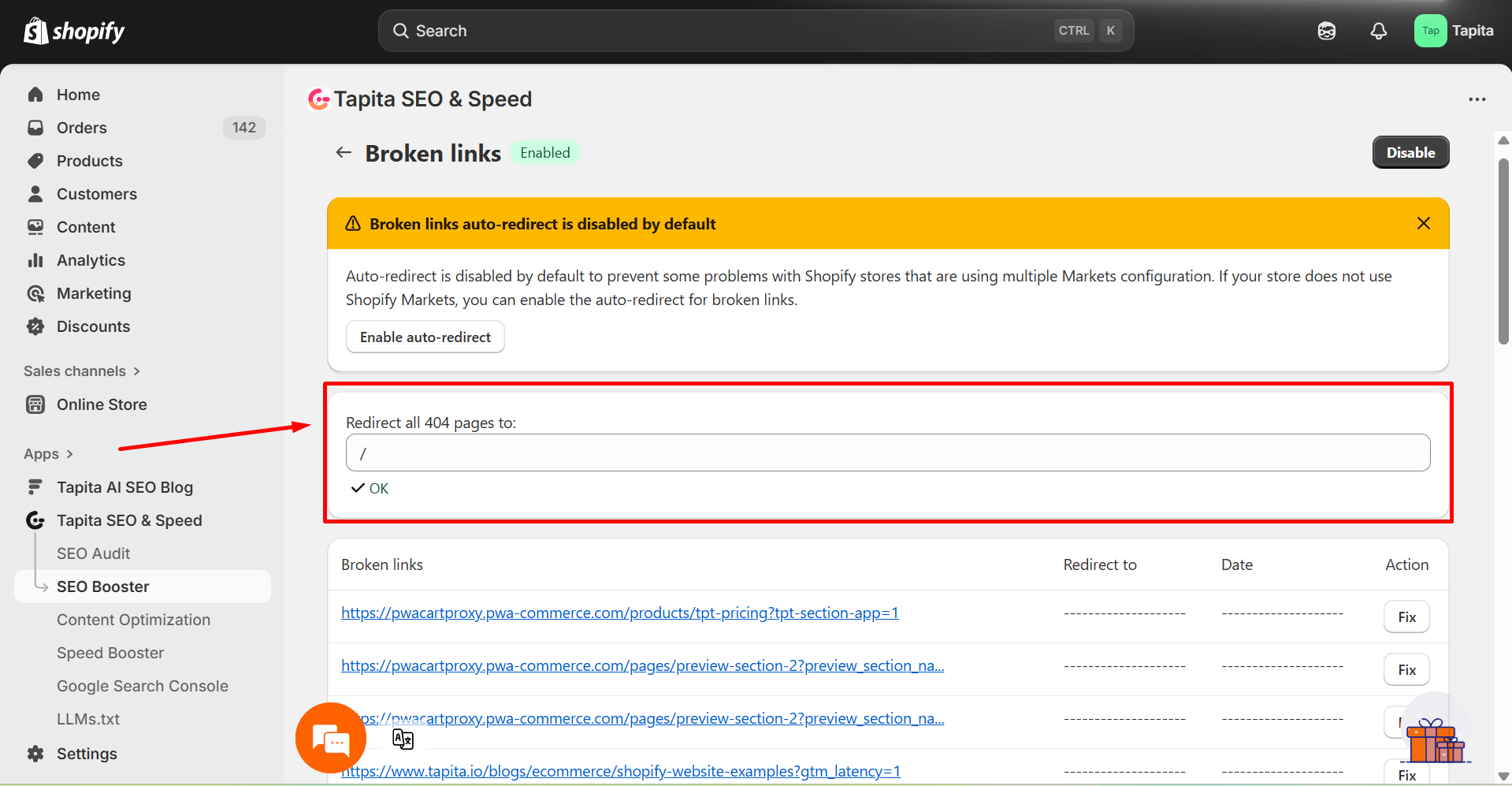Viewport: 1512px width, 786px height.
Task: Open the three-dot more options menu
Action: 1477,99
